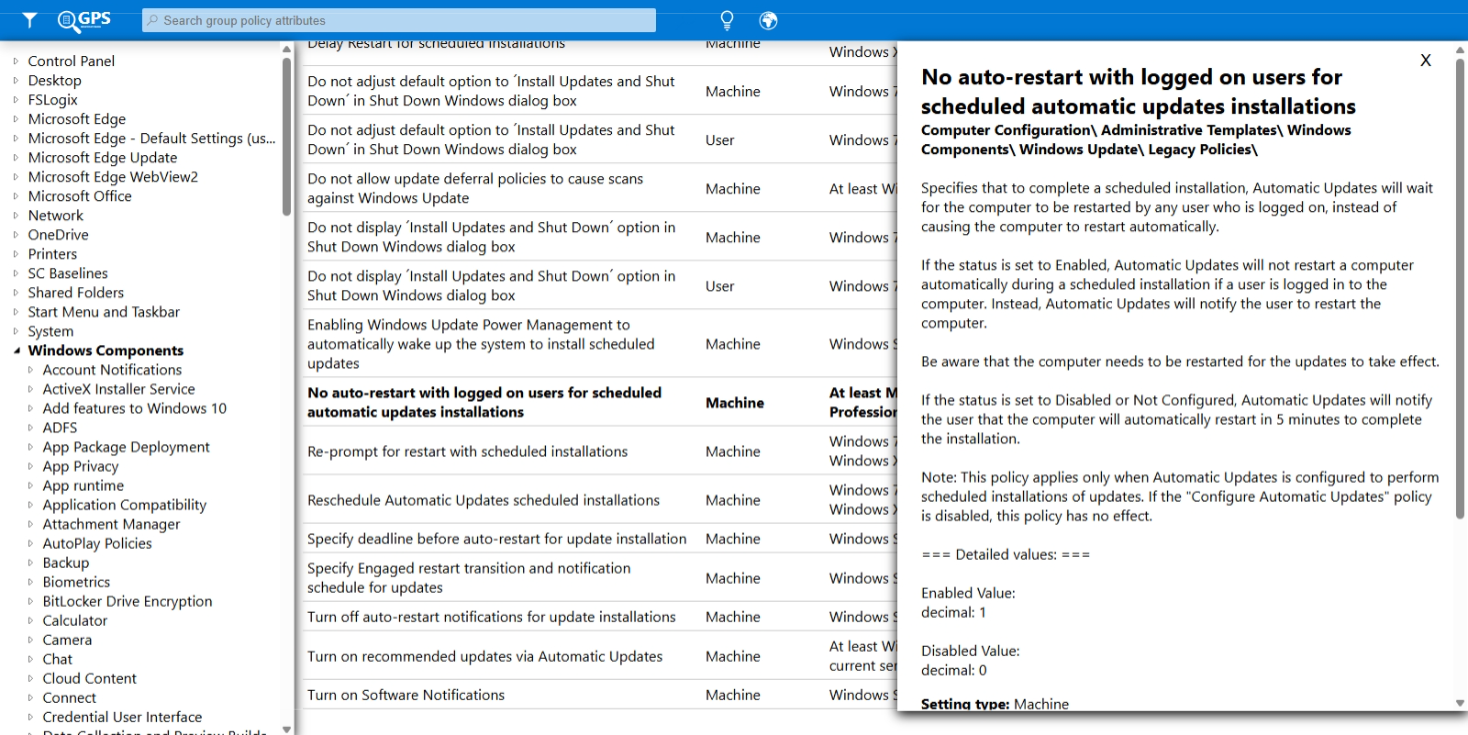The image size is (1468, 735).
Task: Click scroll-down arrow of details panel
Action: click(1461, 703)
